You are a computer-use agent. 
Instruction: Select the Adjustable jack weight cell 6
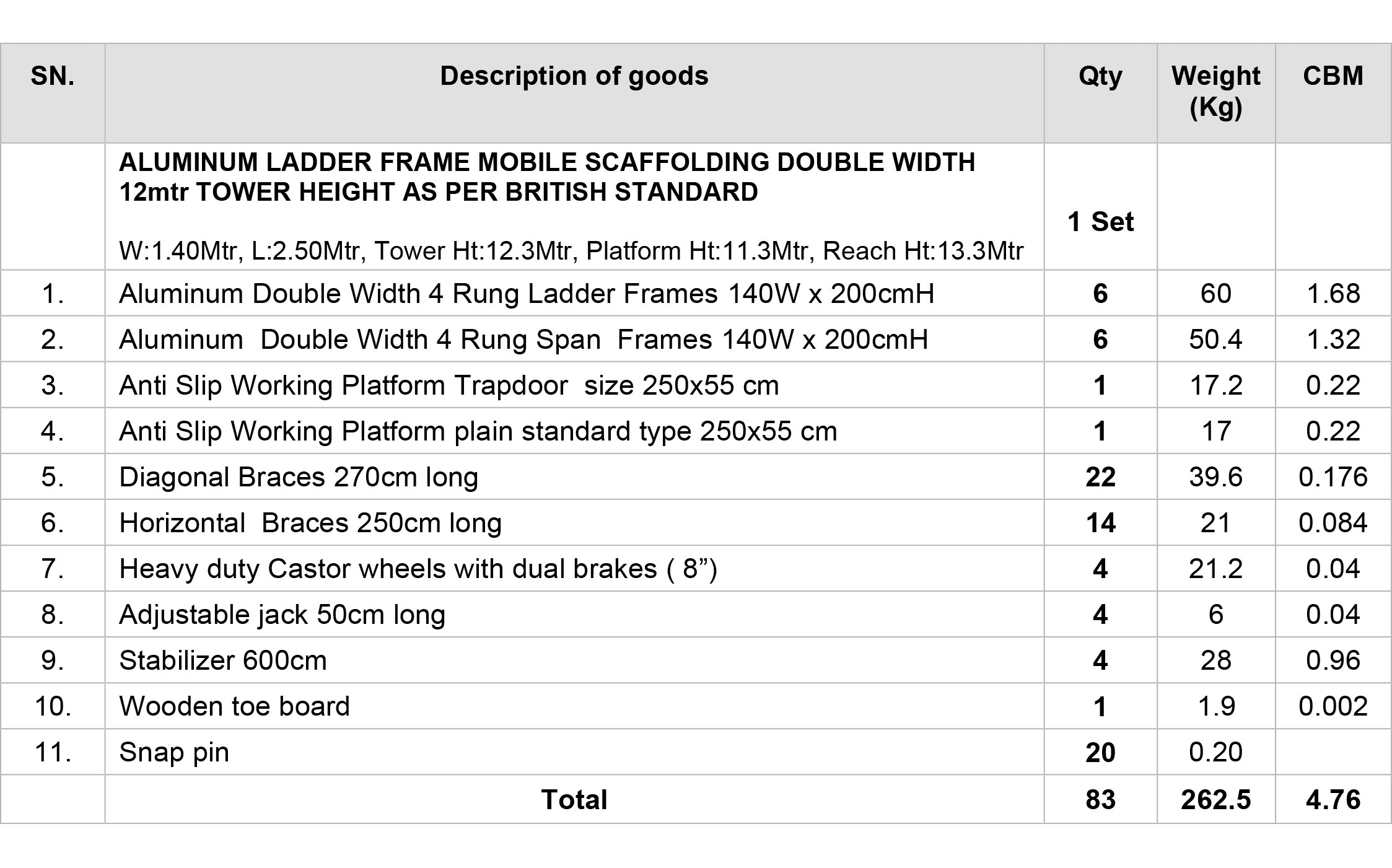(1215, 615)
